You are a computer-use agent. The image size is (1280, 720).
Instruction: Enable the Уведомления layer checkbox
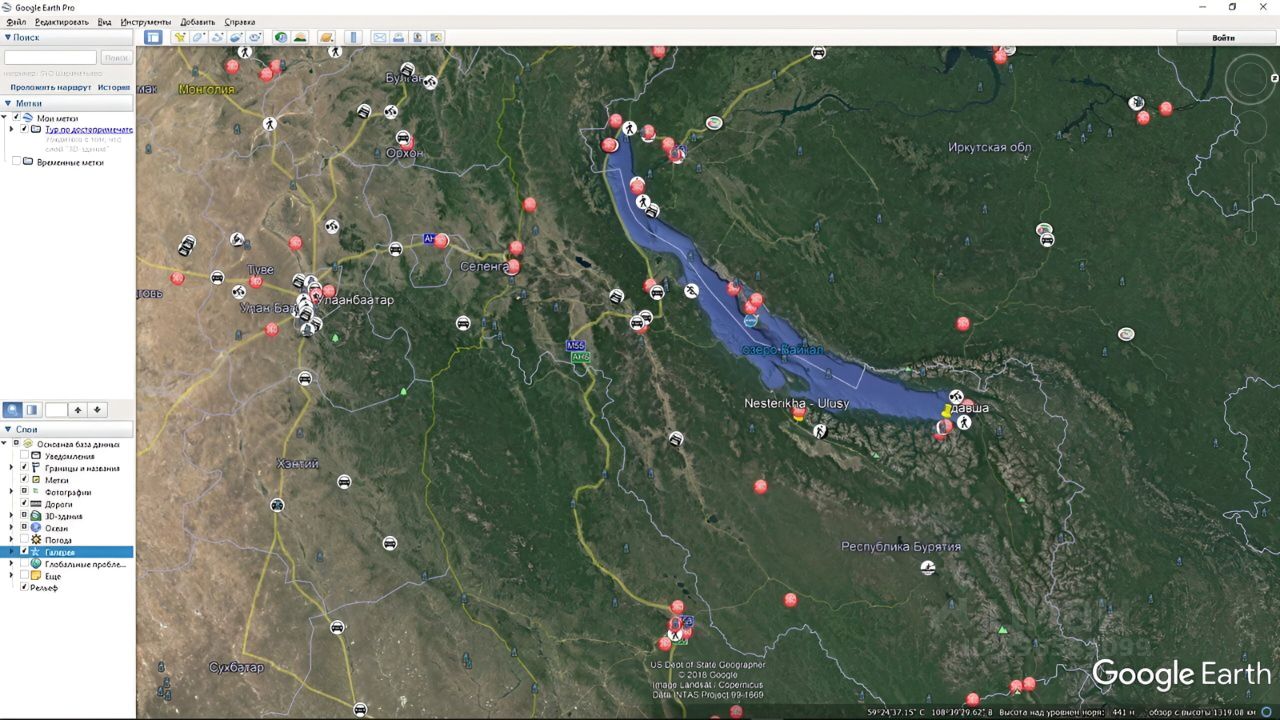24,456
